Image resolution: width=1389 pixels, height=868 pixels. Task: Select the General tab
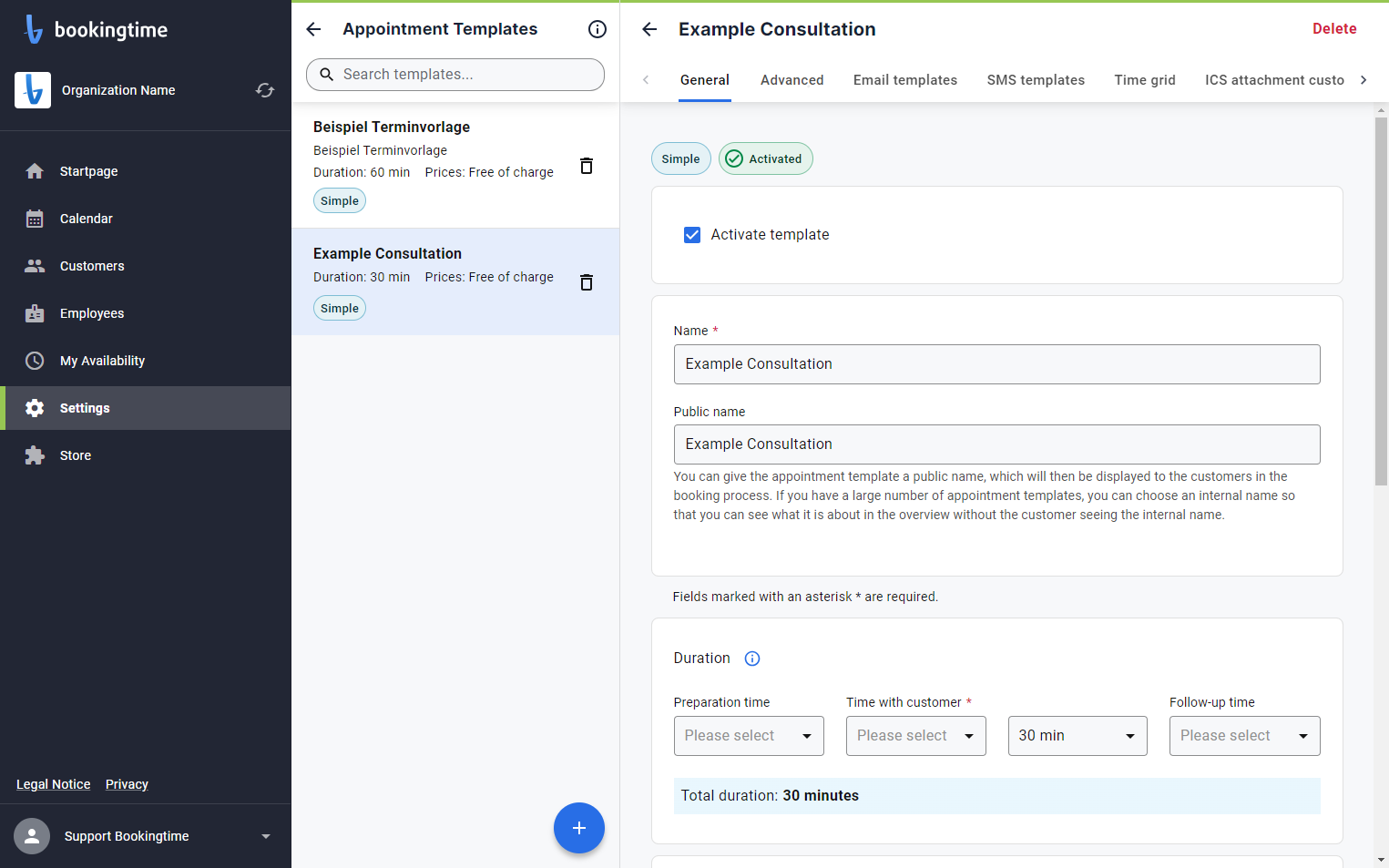tap(705, 80)
